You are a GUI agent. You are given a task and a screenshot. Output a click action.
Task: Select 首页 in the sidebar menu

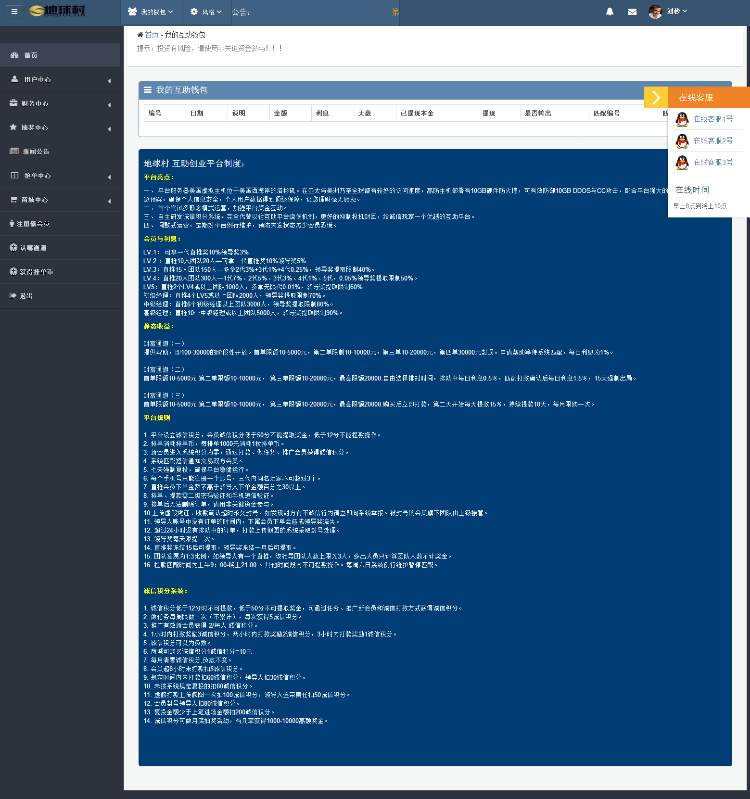30,55
